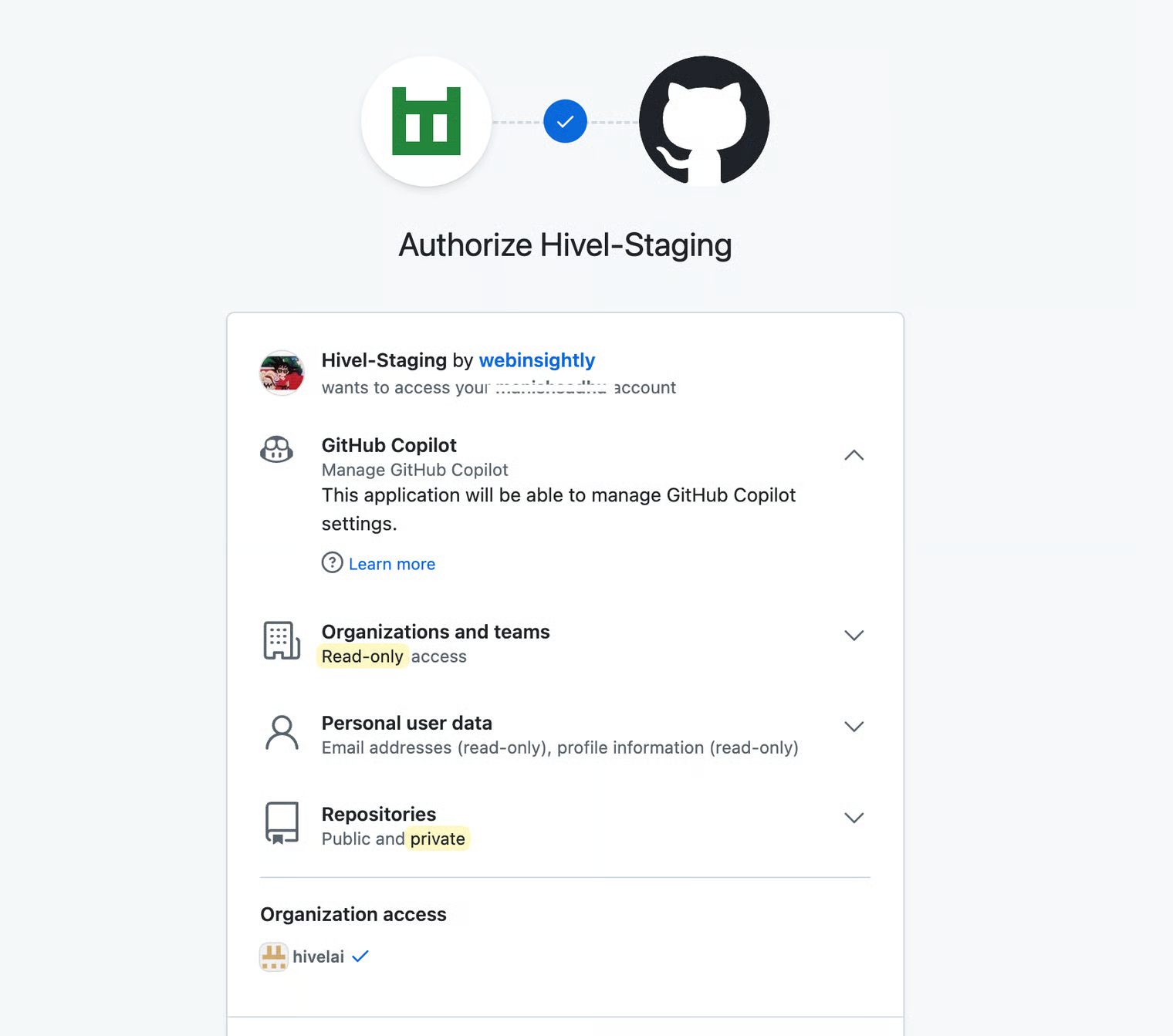Click the Repositories book icon
This screenshot has height=1036, width=1173.
click(282, 823)
